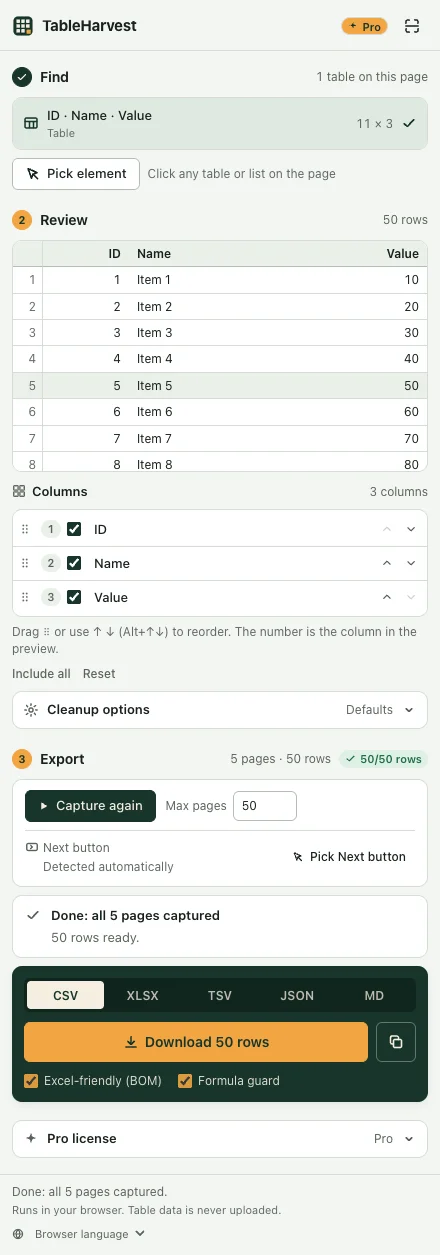Screen dimensions: 440x1255
Task: Uncheck the ID column checkbox
Action: [x=74, y=530]
